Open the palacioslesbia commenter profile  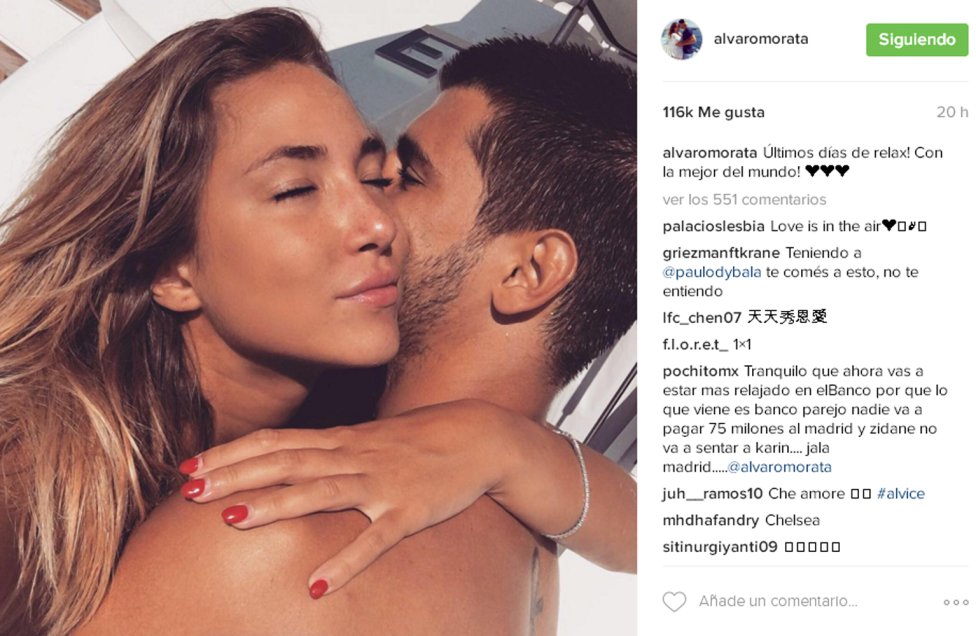pos(713,227)
